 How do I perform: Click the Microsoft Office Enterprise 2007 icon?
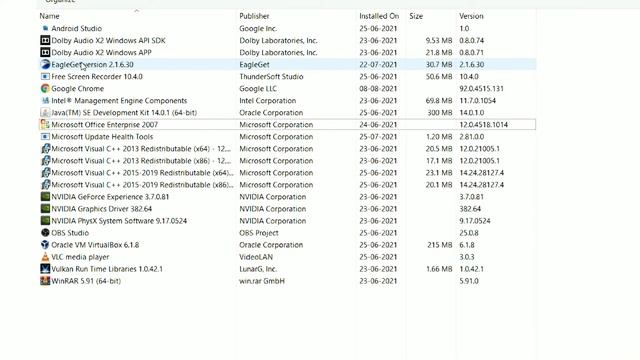45,124
